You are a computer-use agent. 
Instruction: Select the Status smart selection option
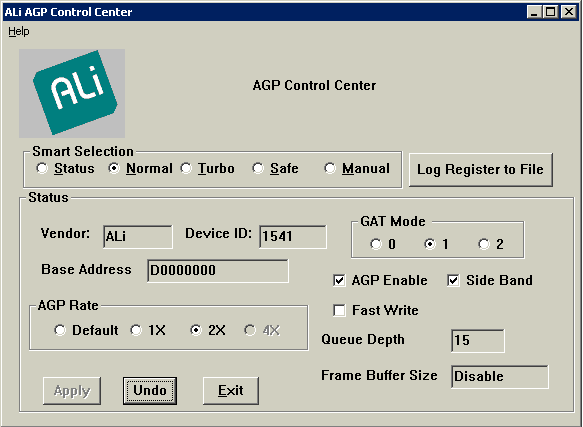(65, 168)
